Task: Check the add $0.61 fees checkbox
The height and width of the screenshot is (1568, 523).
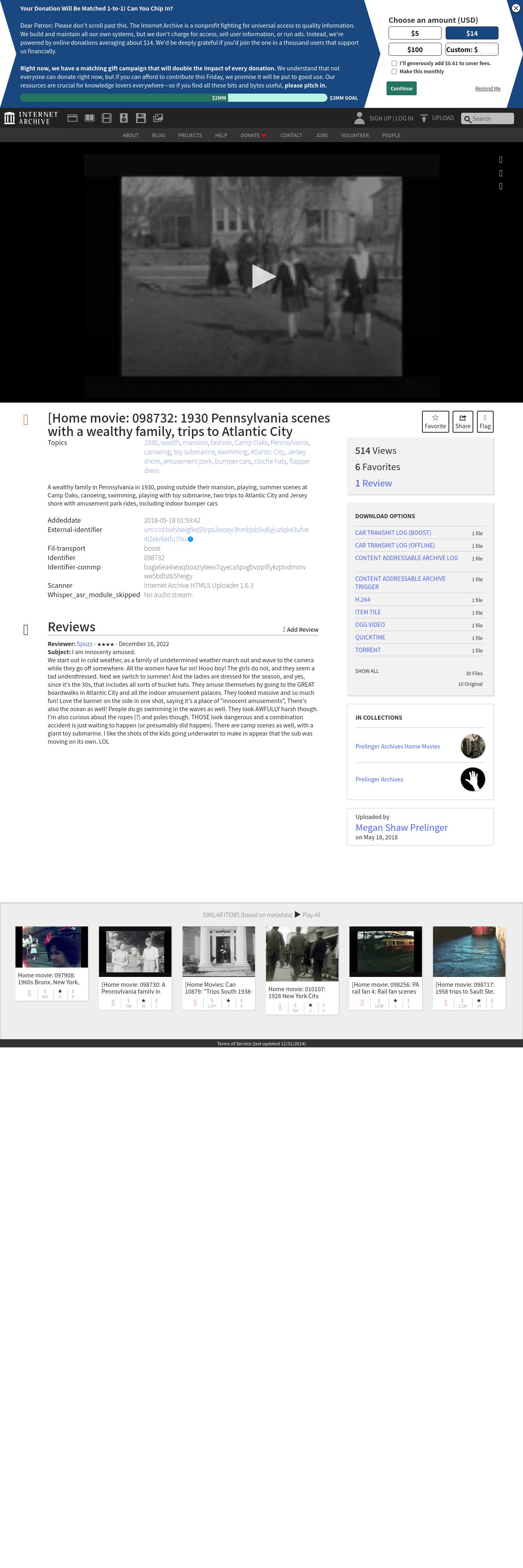Action: pyautogui.click(x=395, y=64)
